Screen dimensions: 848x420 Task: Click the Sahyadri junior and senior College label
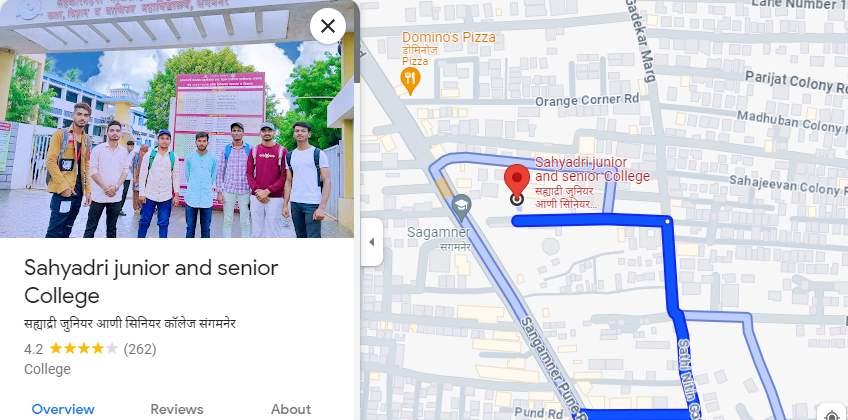pyautogui.click(x=592, y=169)
